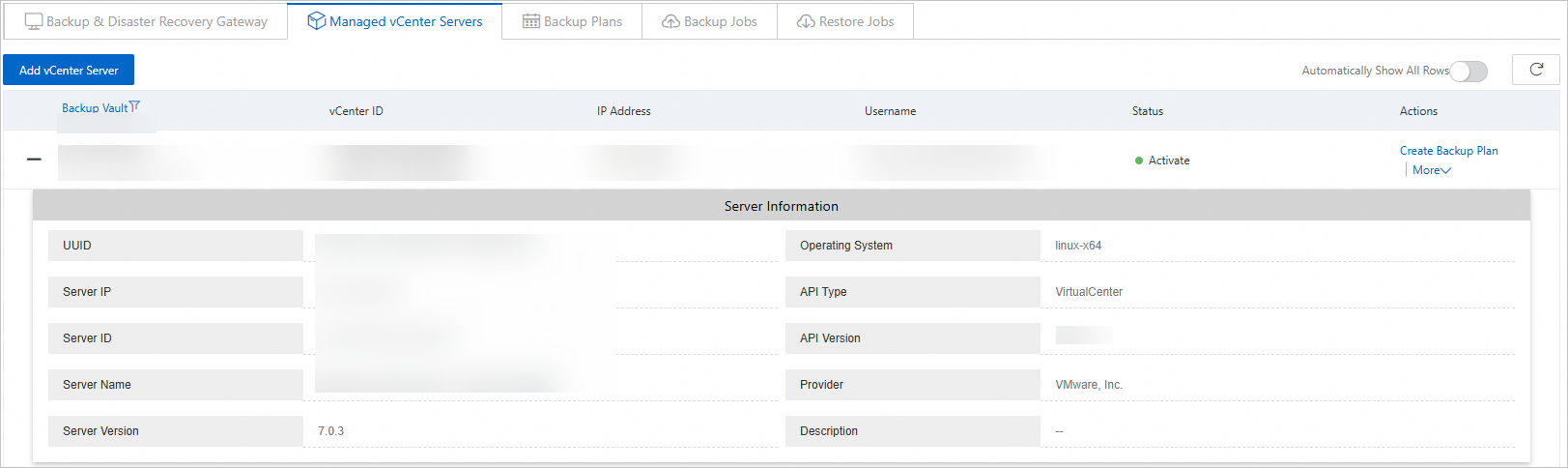
Task: Open the Backup Plans tab
Action: [572, 21]
